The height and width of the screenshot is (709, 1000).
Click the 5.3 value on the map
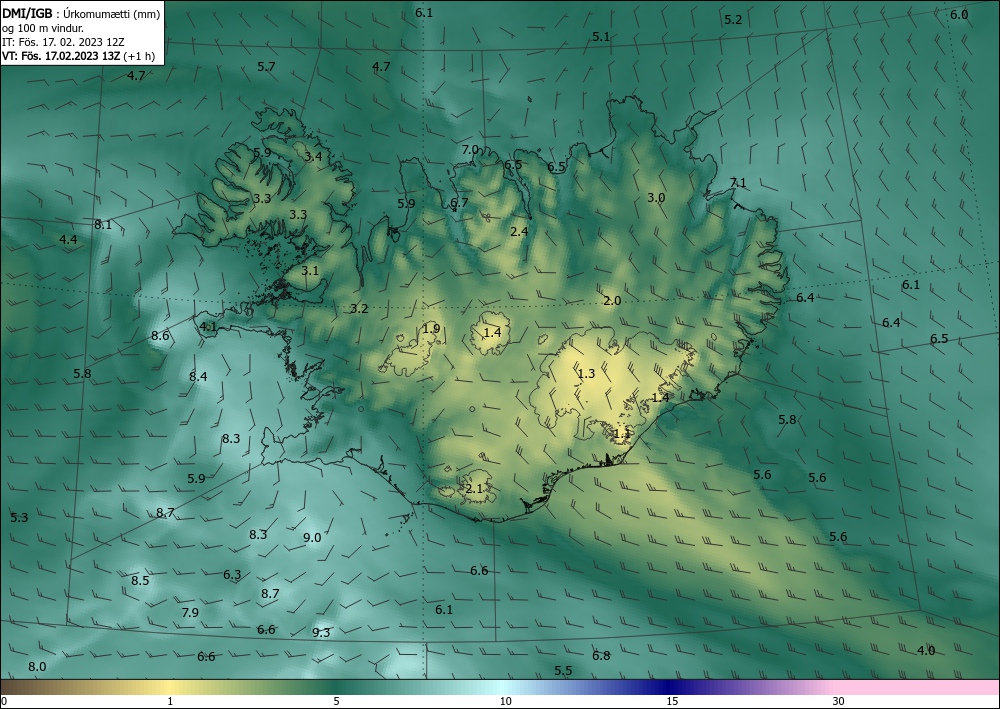point(19,517)
